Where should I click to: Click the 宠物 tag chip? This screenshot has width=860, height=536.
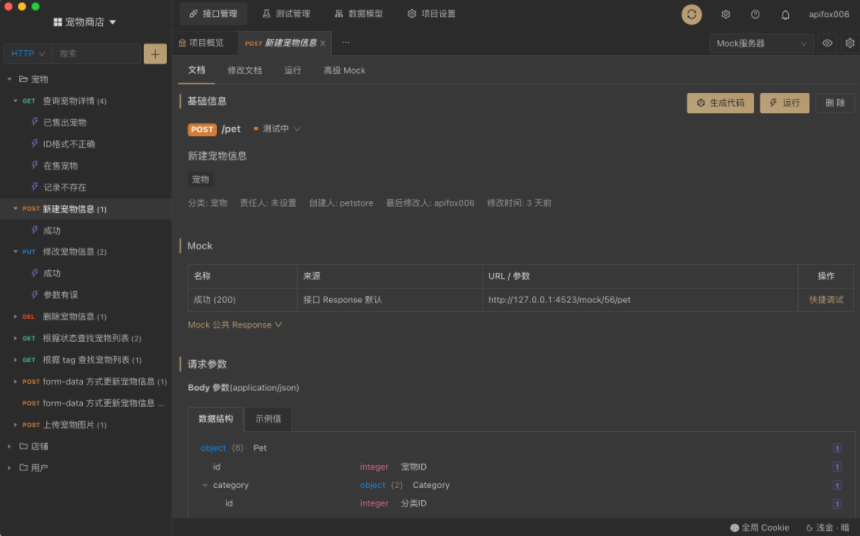click(x=200, y=179)
